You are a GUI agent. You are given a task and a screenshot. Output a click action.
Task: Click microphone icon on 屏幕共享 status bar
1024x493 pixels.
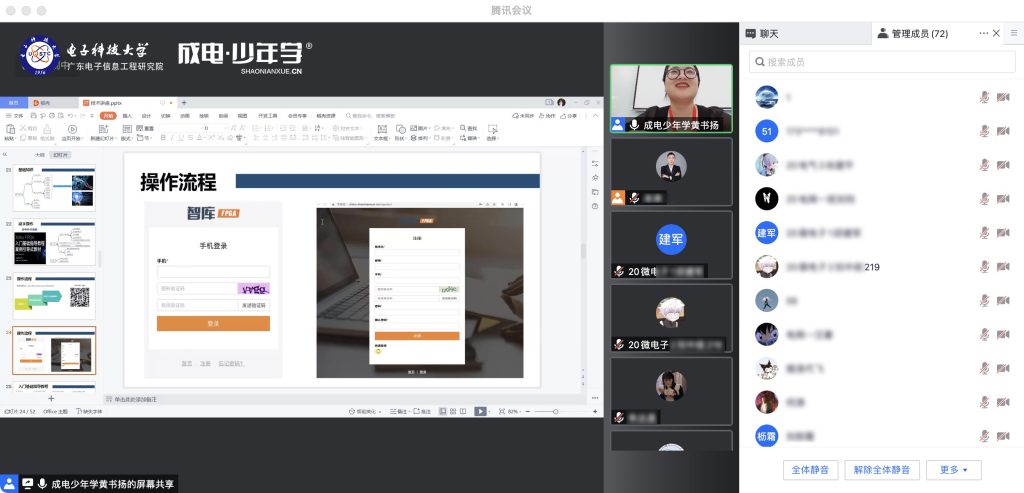(x=43, y=483)
